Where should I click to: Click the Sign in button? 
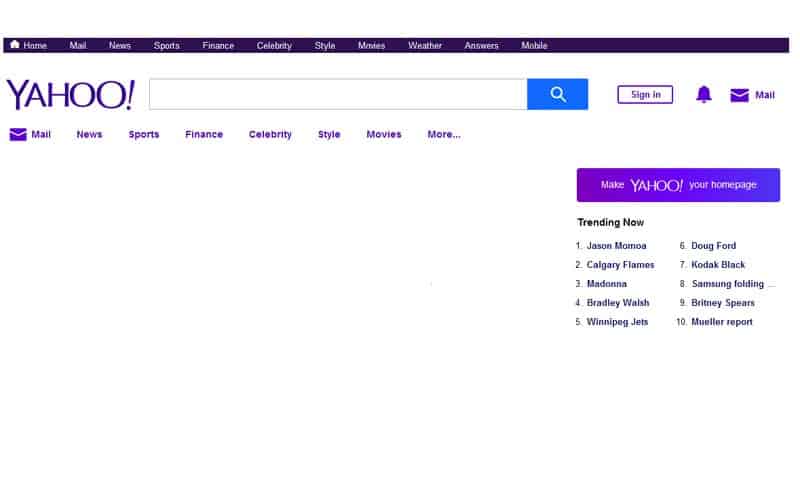coord(645,94)
